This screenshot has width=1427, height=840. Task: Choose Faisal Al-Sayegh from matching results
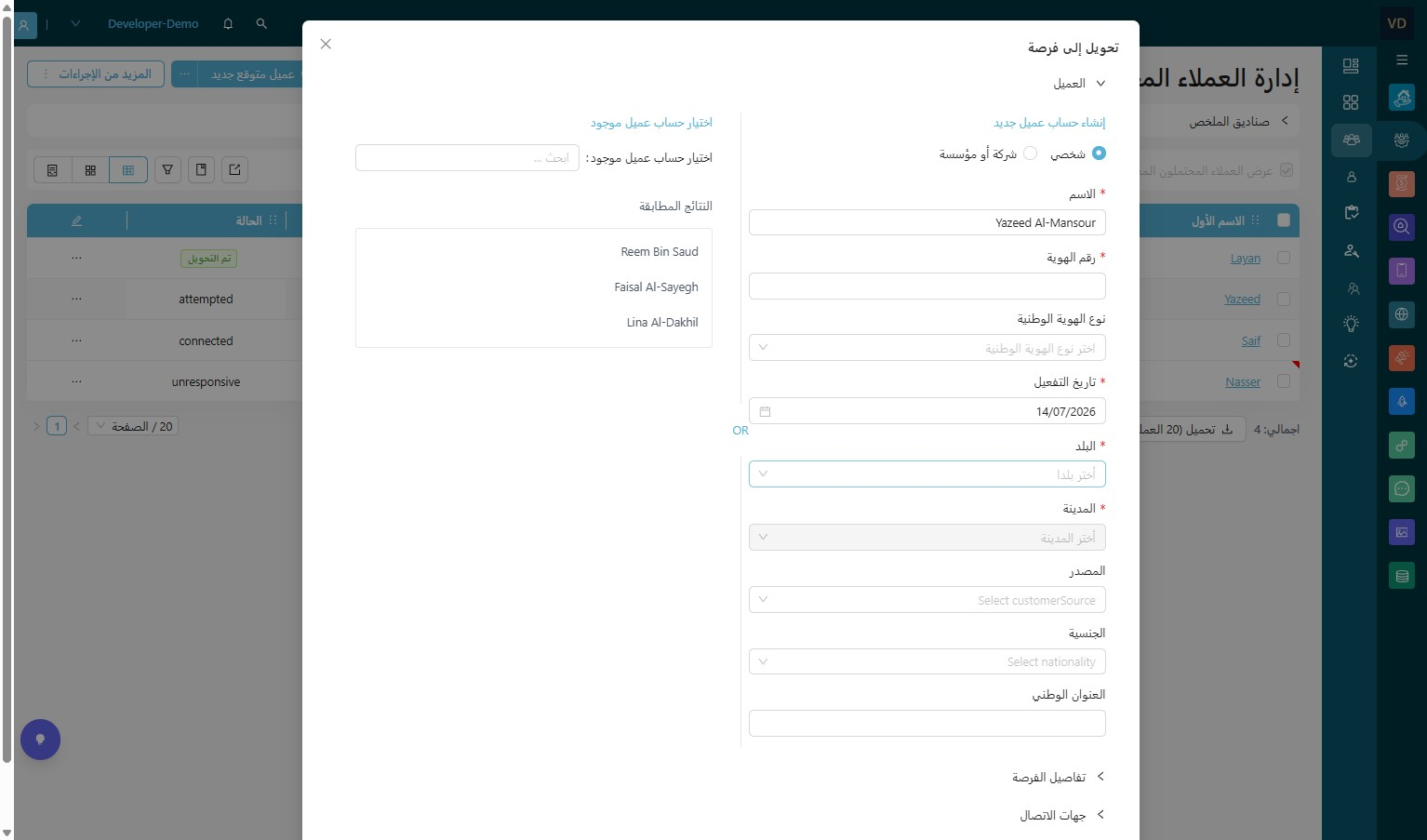tap(656, 287)
